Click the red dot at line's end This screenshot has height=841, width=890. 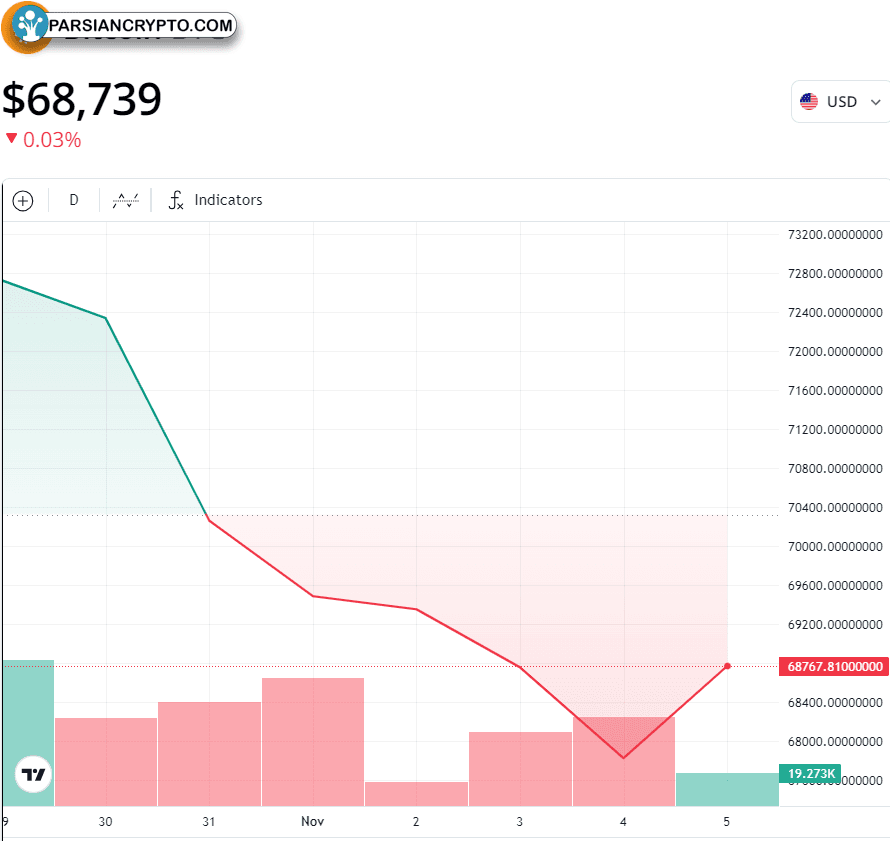pos(728,666)
